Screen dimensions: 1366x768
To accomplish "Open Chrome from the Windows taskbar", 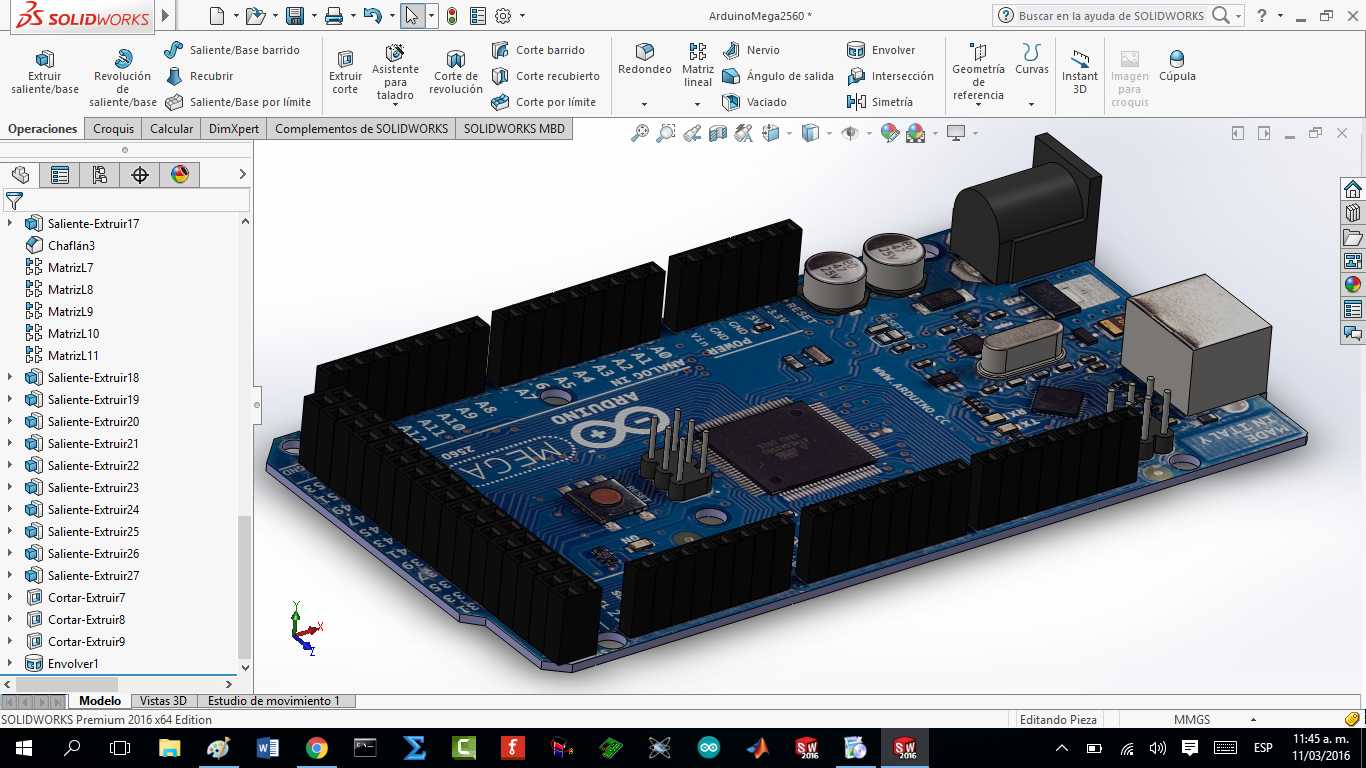I will tap(316, 747).
